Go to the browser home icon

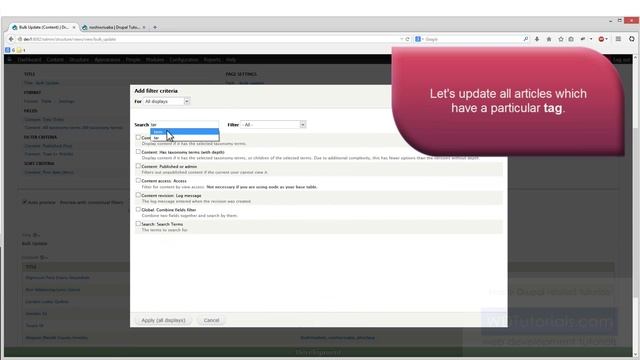point(549,39)
